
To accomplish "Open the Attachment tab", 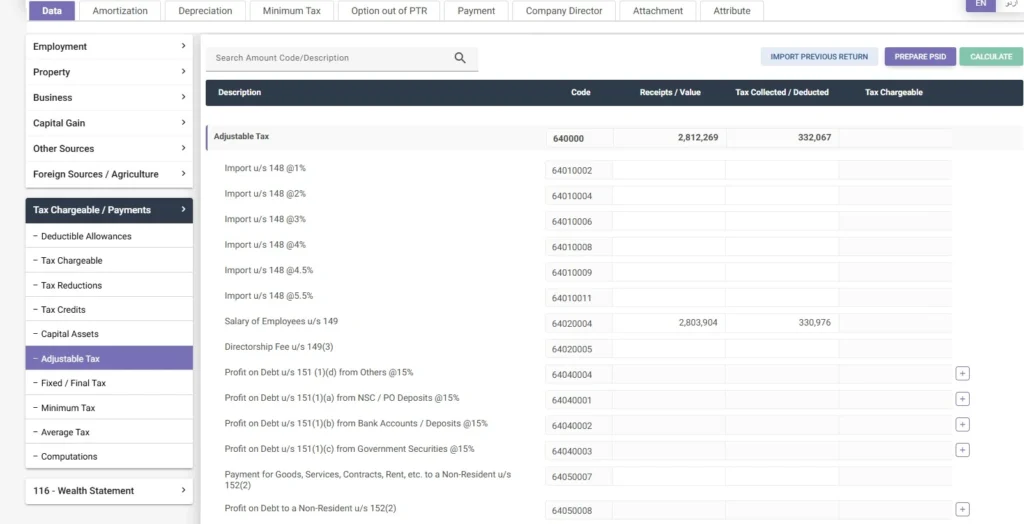I will click(x=658, y=10).
